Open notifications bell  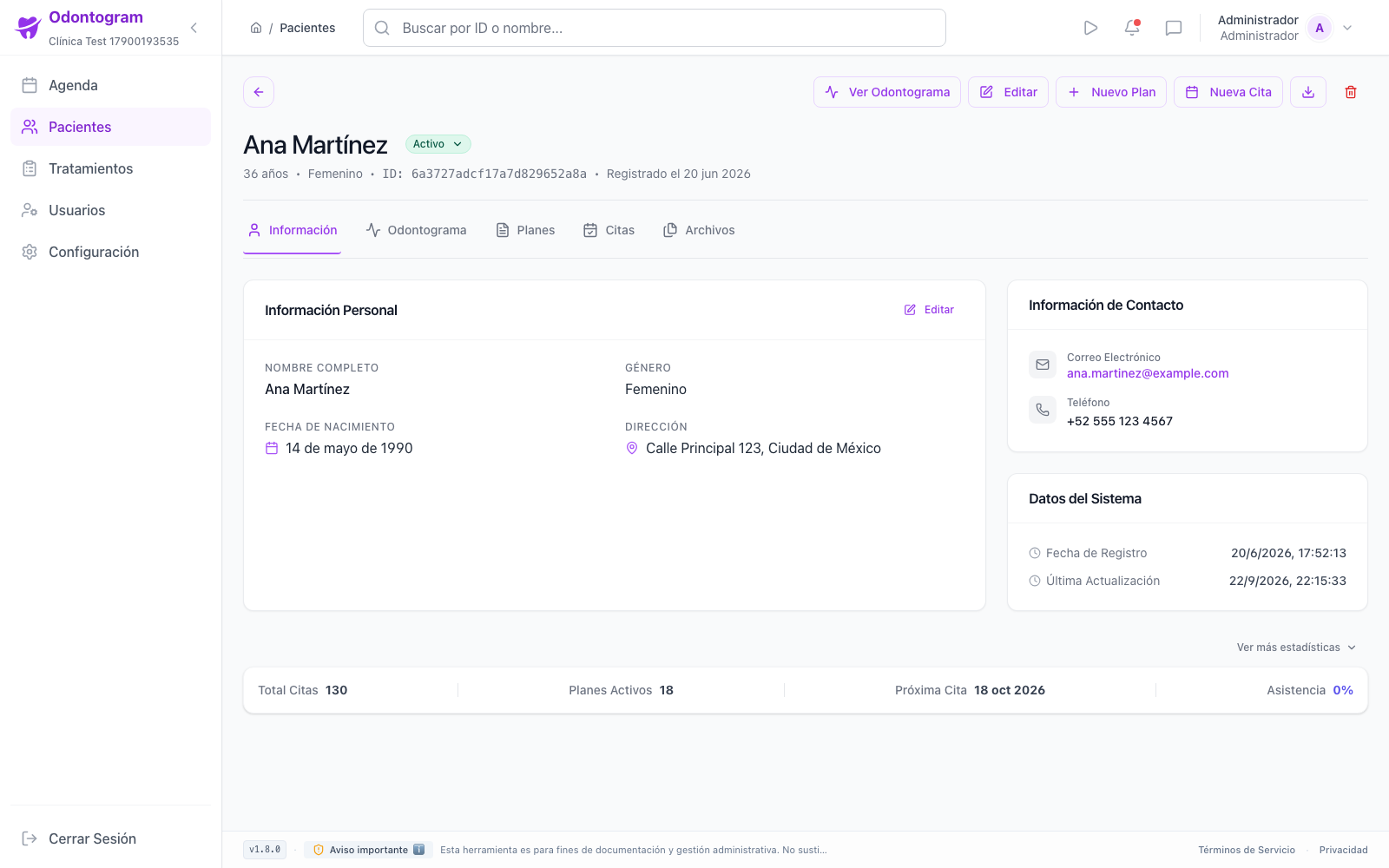click(x=1132, y=28)
